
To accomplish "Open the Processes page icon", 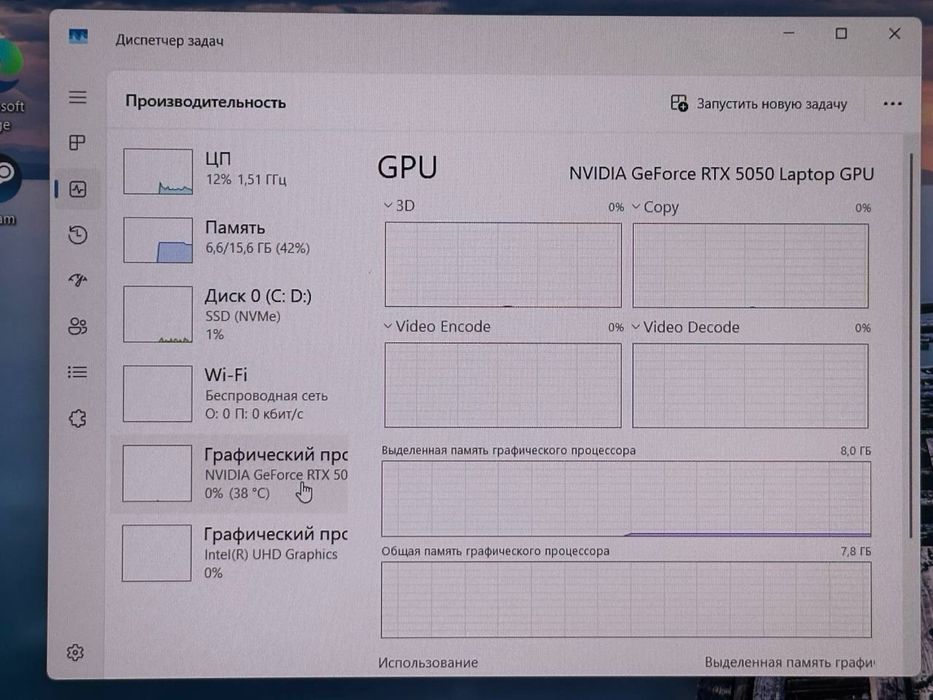I will pyautogui.click(x=77, y=143).
